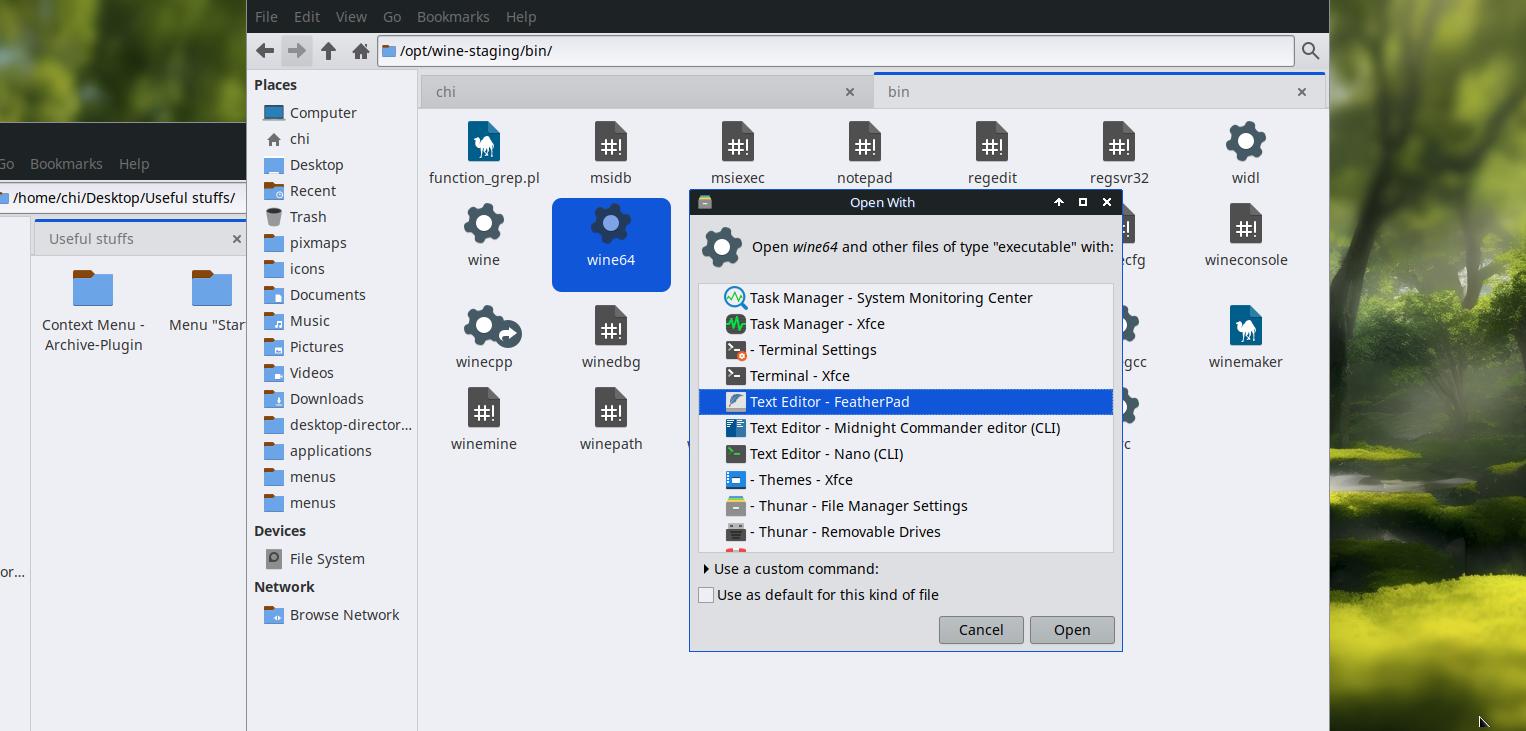Open the View menu
The width and height of the screenshot is (1526, 731).
(x=351, y=17)
